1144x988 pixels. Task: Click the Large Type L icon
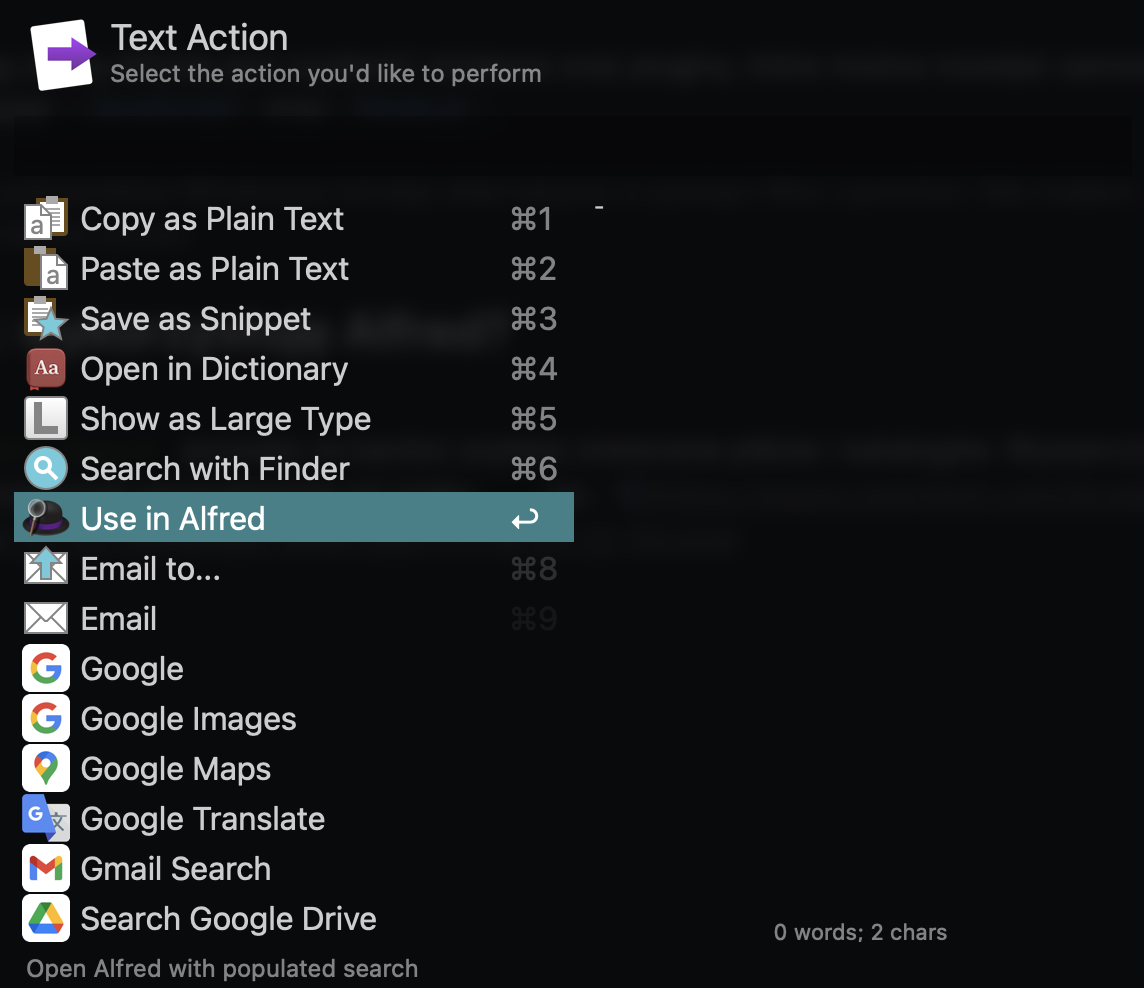(x=46, y=418)
